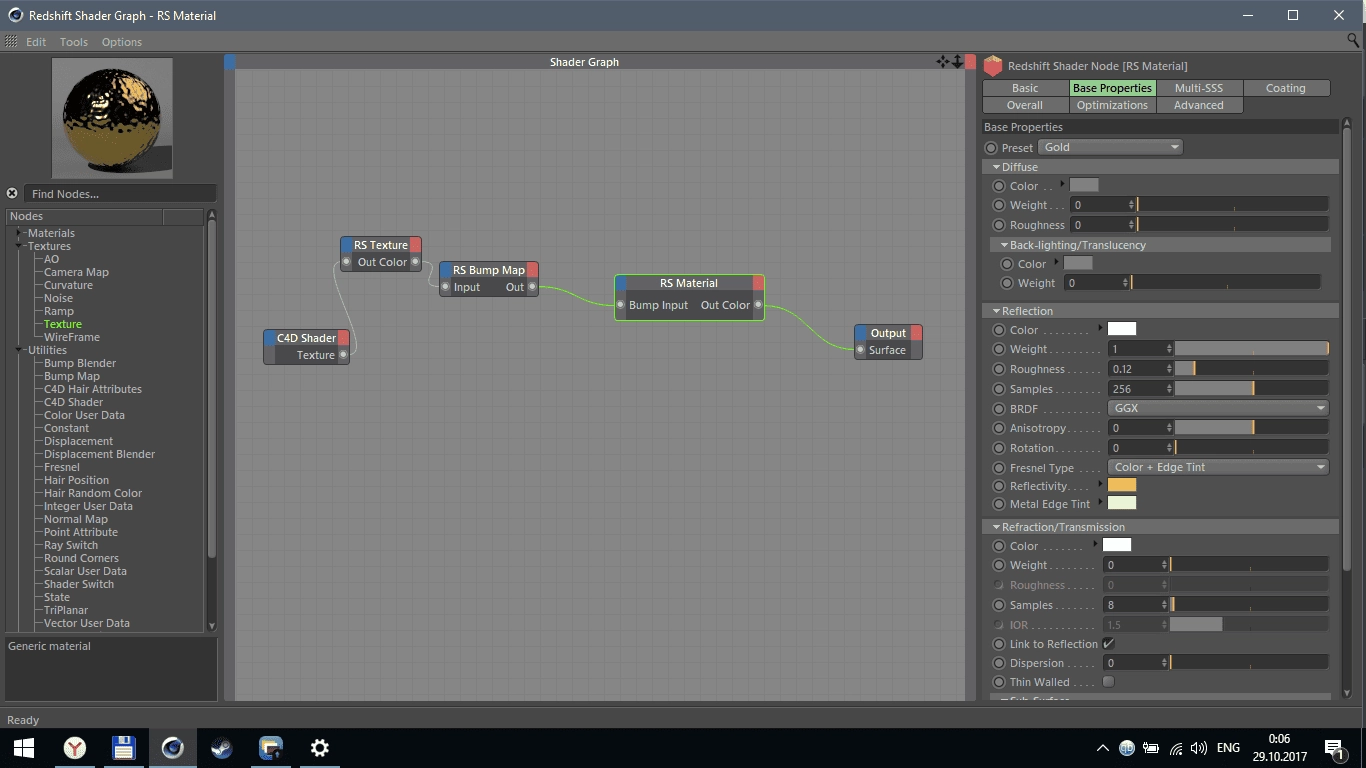Toggle the Preset animation radio dot
The image size is (1366, 768).
pos(991,148)
